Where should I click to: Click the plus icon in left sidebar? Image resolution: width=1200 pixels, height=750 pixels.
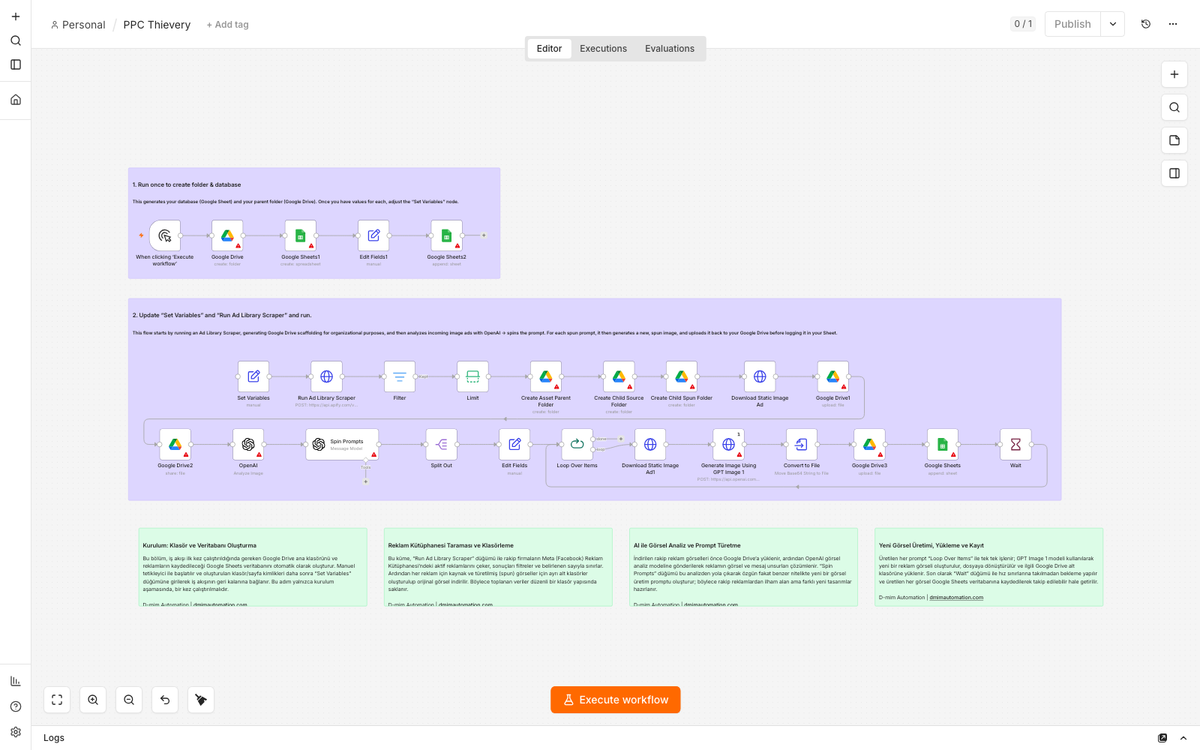[x=15, y=17]
